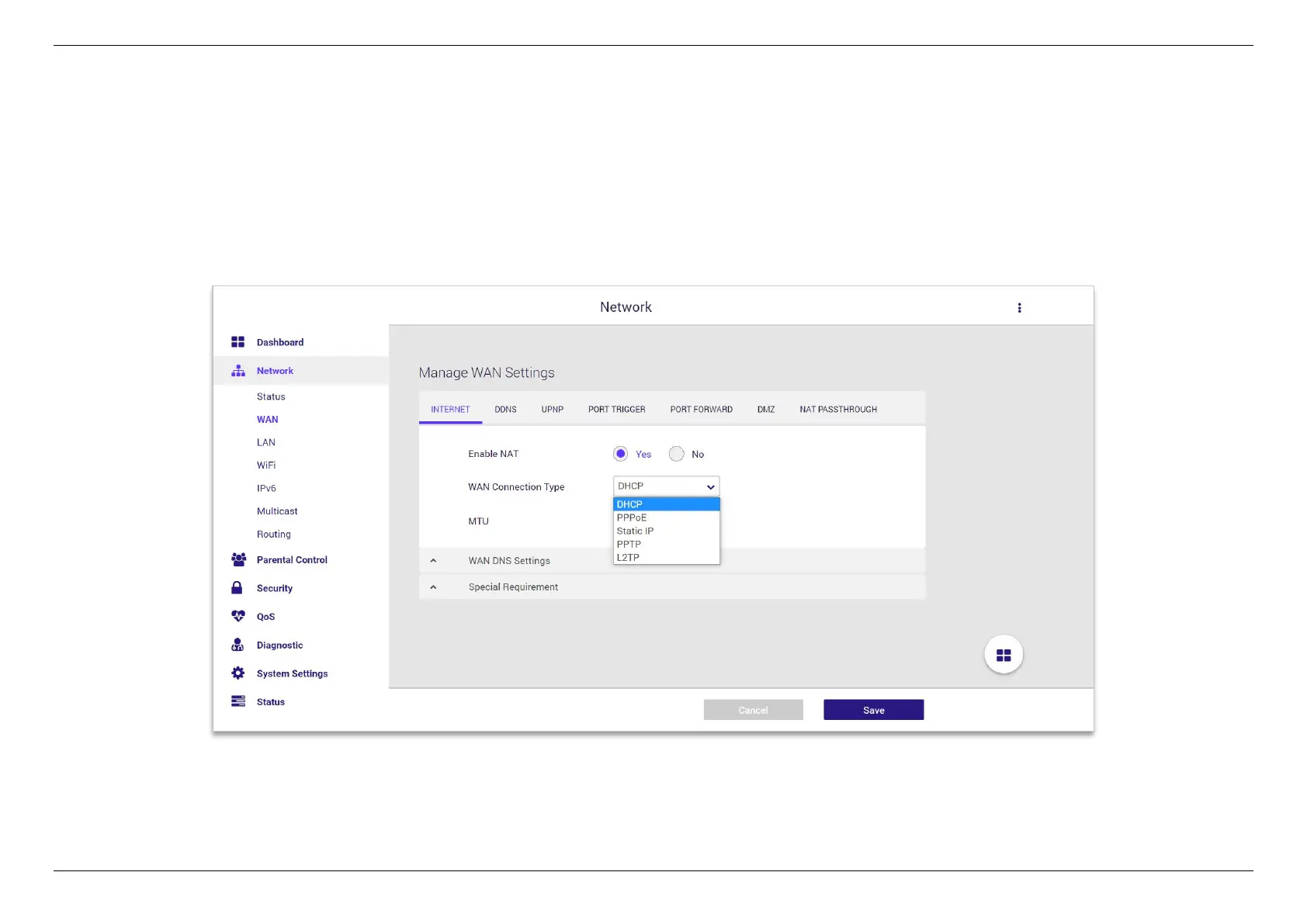Click the MTU label
Viewport: 1307px width, 924px height.
pos(478,521)
